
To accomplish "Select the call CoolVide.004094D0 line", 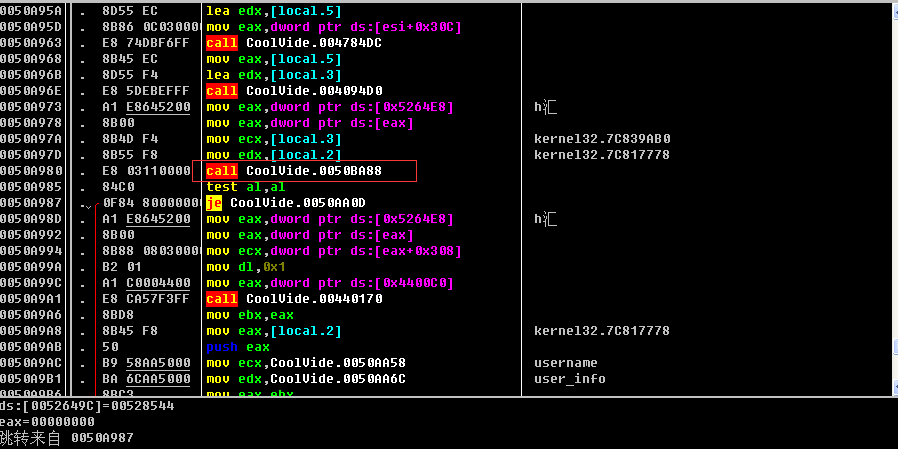I will pyautogui.click(x=294, y=91).
